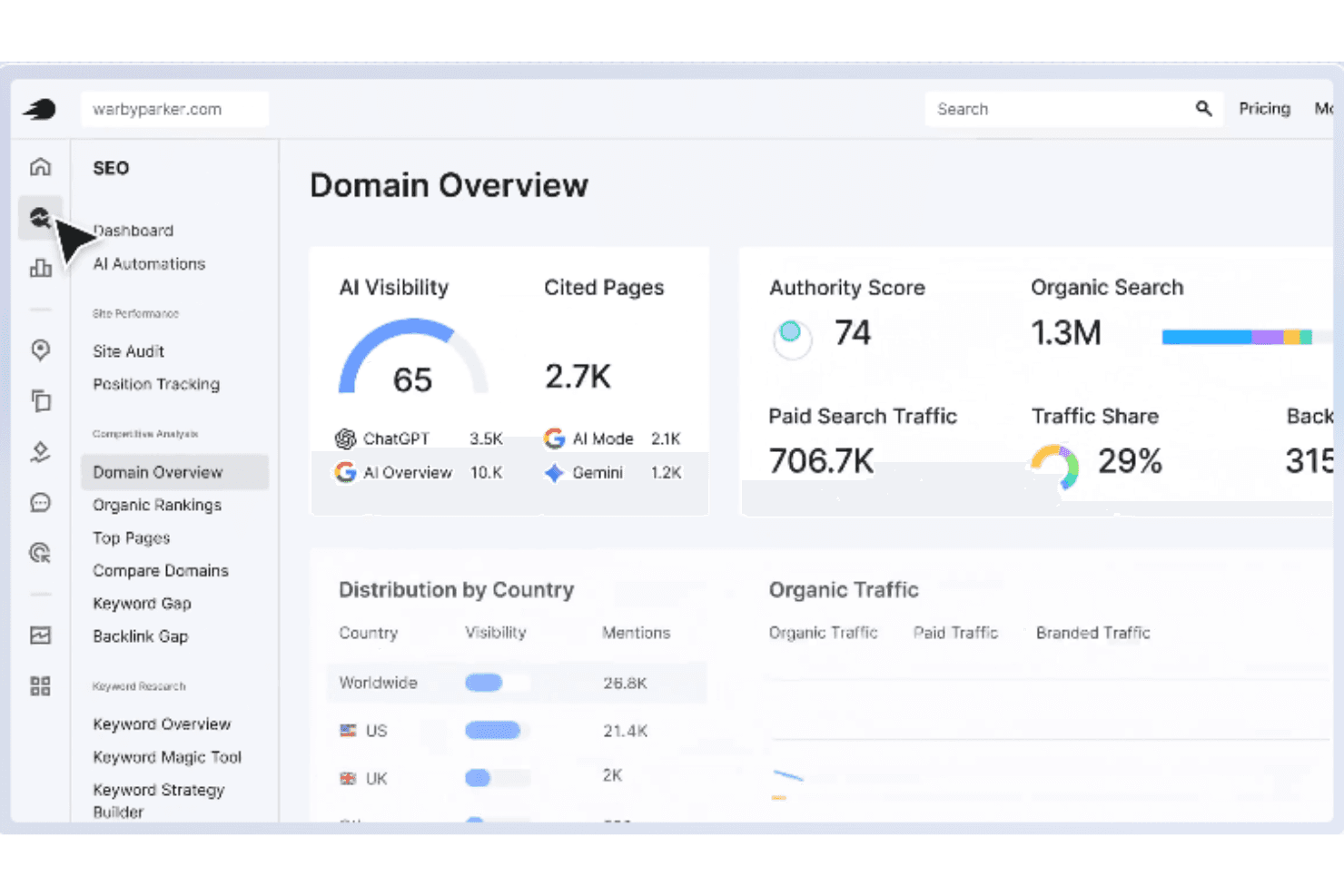The height and width of the screenshot is (896, 1344).
Task: Go to Compare Domains
Action: click(x=161, y=571)
